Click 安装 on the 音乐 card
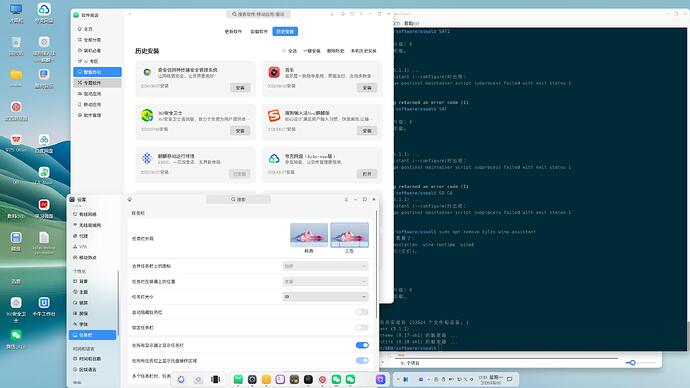This screenshot has width=690, height=388. (367, 88)
